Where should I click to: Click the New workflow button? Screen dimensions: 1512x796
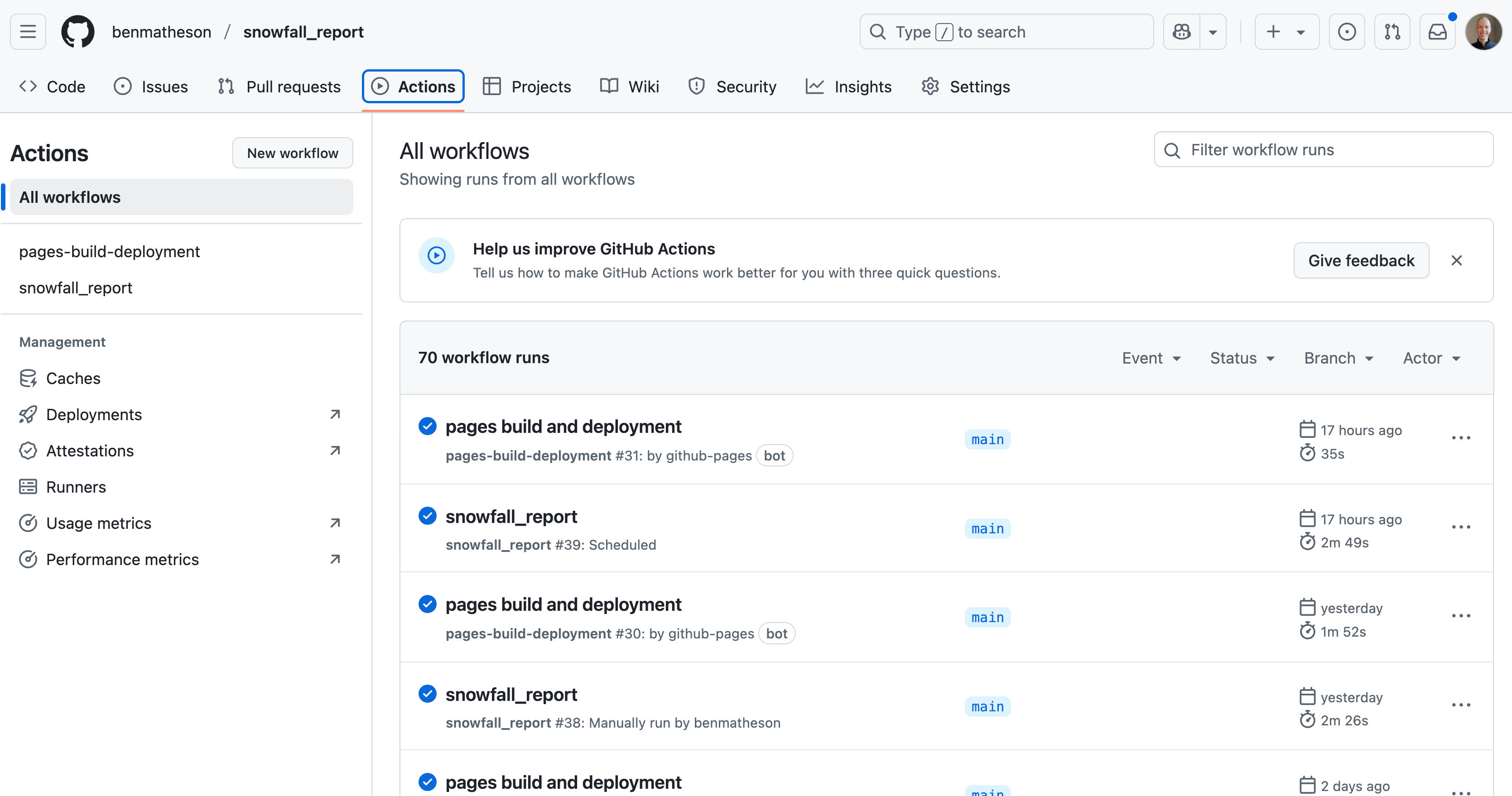click(x=292, y=153)
